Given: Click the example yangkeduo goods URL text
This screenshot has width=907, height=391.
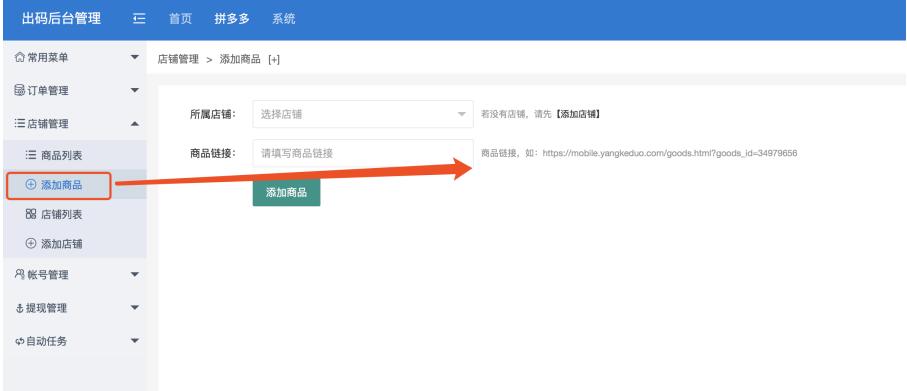Looking at the screenshot, I should tap(670, 153).
